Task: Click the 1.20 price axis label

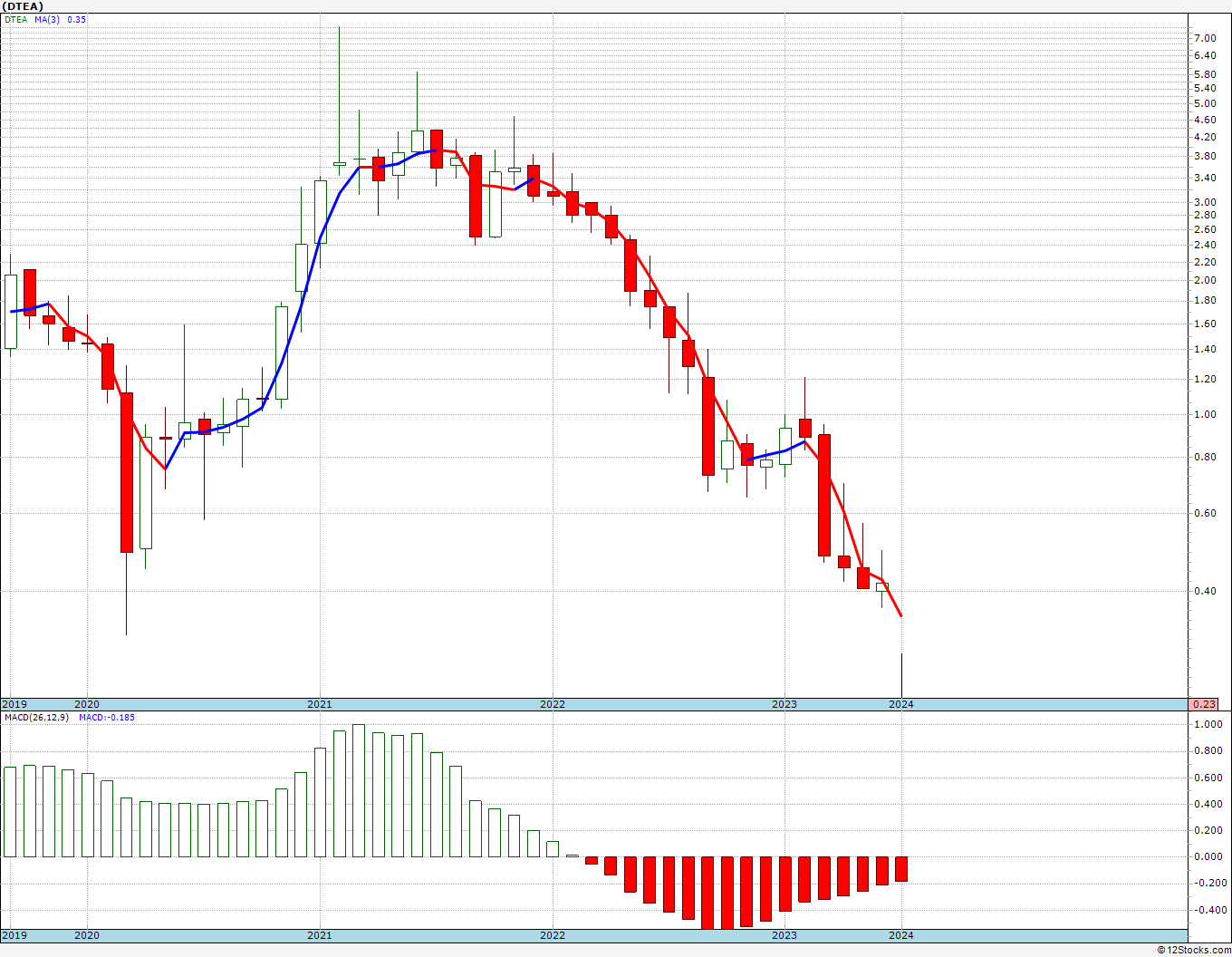Action: (x=1205, y=379)
